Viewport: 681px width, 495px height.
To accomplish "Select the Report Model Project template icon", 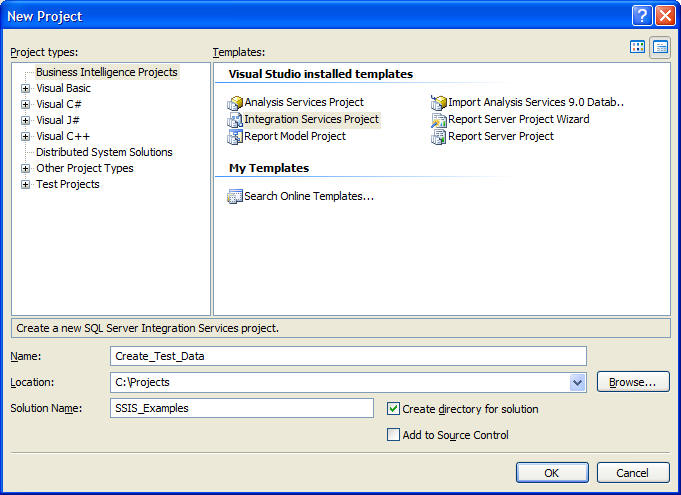I will 235,137.
